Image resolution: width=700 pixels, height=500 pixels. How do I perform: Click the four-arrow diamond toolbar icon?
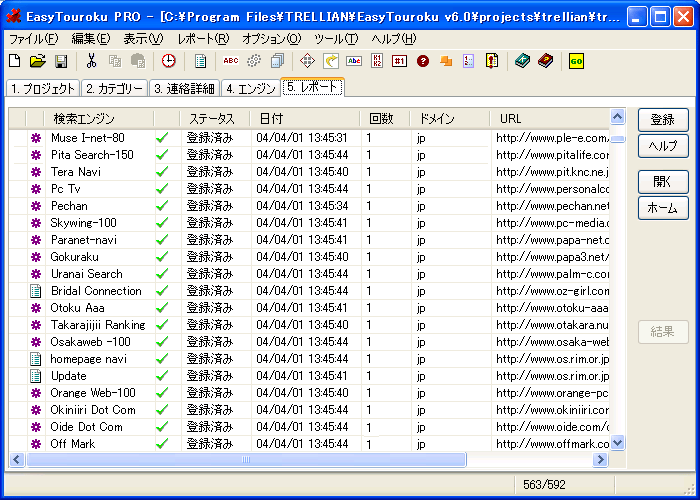pos(308,61)
